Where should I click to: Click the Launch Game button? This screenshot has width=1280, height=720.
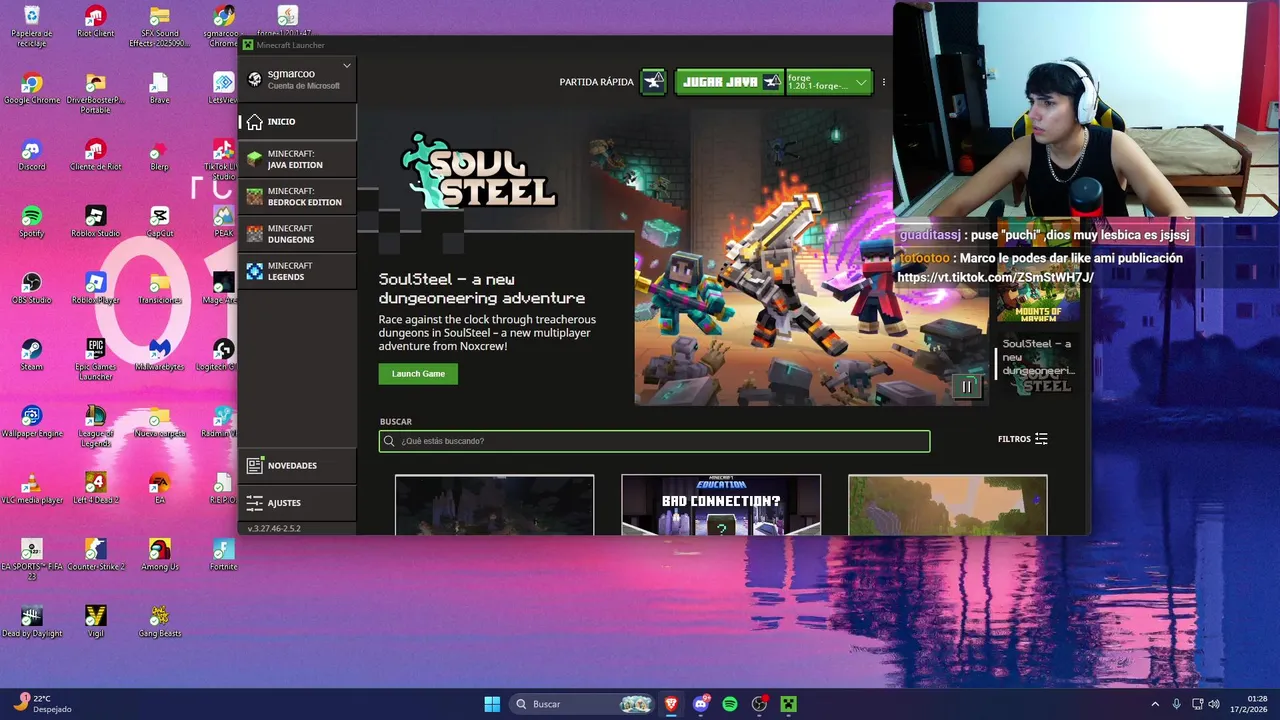[418, 374]
